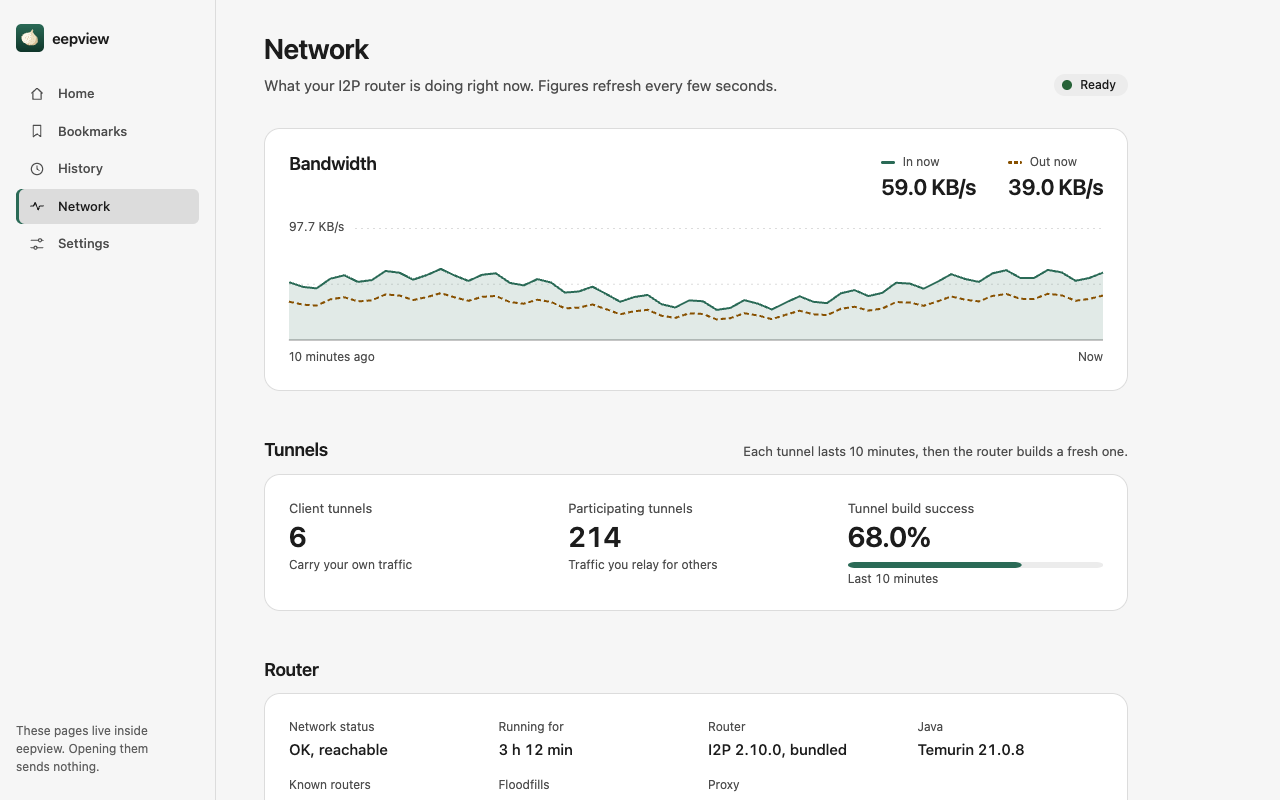Click the Ready status pill
Viewport: 1280px width, 800px height.
point(1090,85)
